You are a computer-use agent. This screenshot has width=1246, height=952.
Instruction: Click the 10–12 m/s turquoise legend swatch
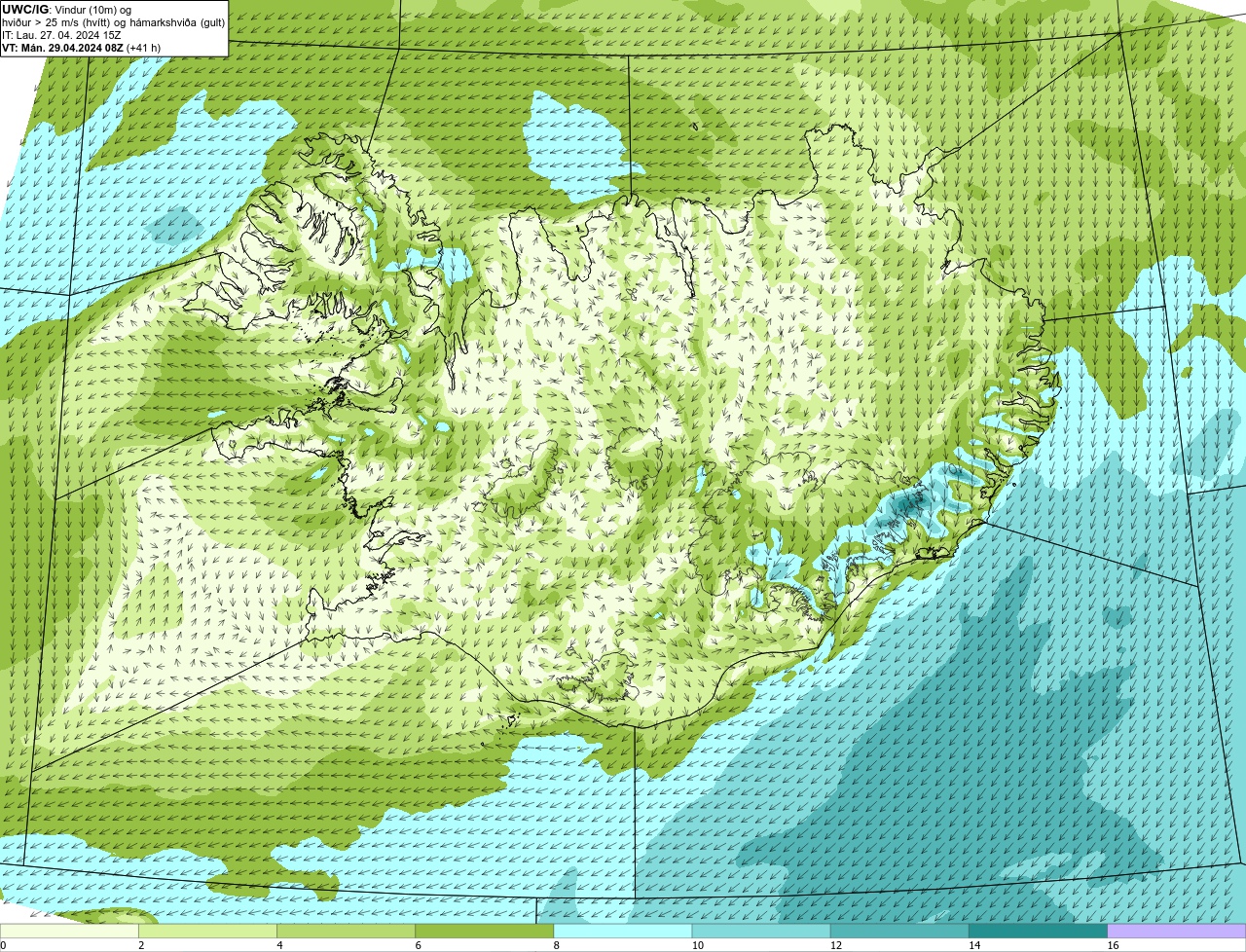761,931
